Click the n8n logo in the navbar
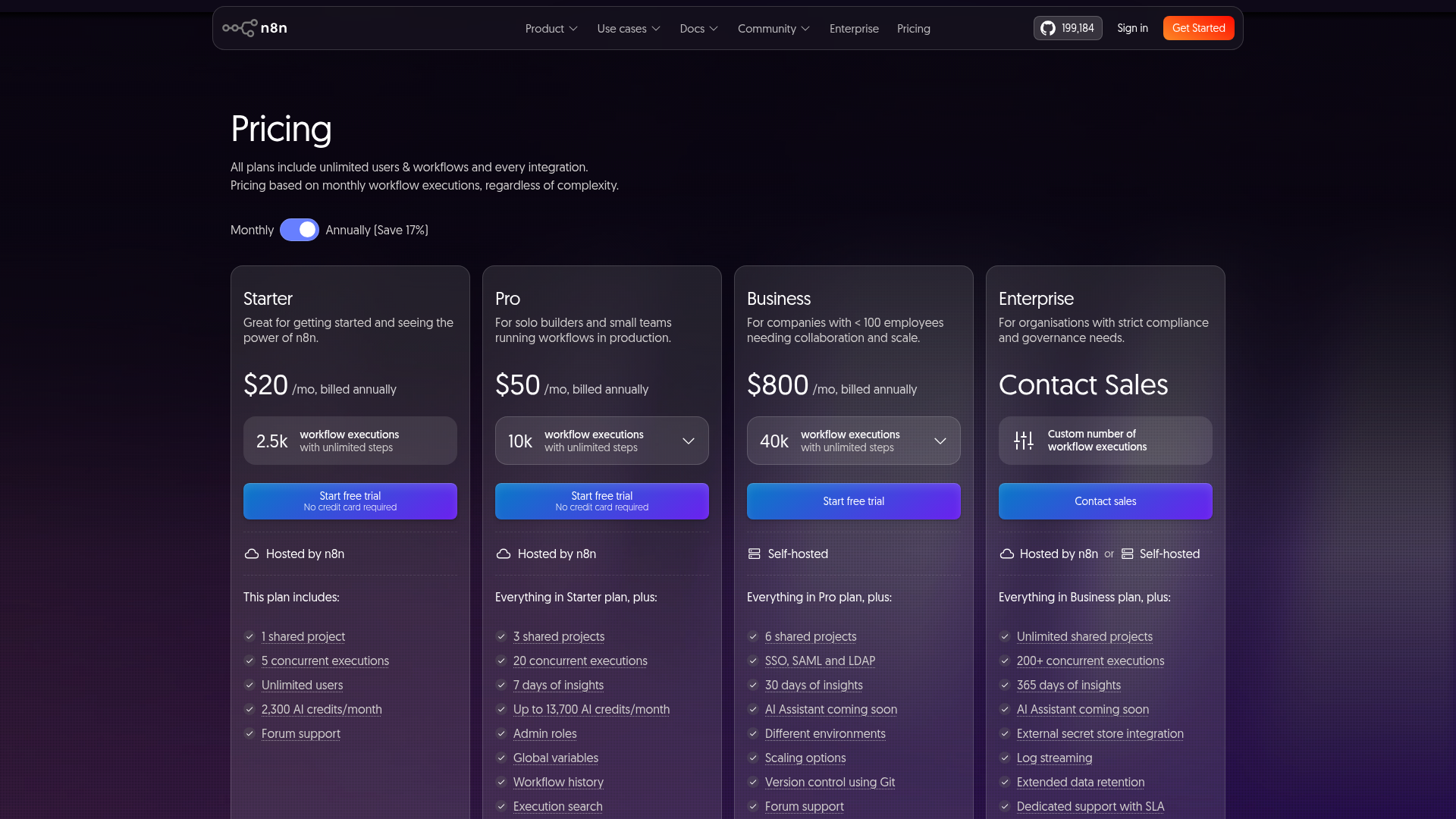 click(255, 28)
